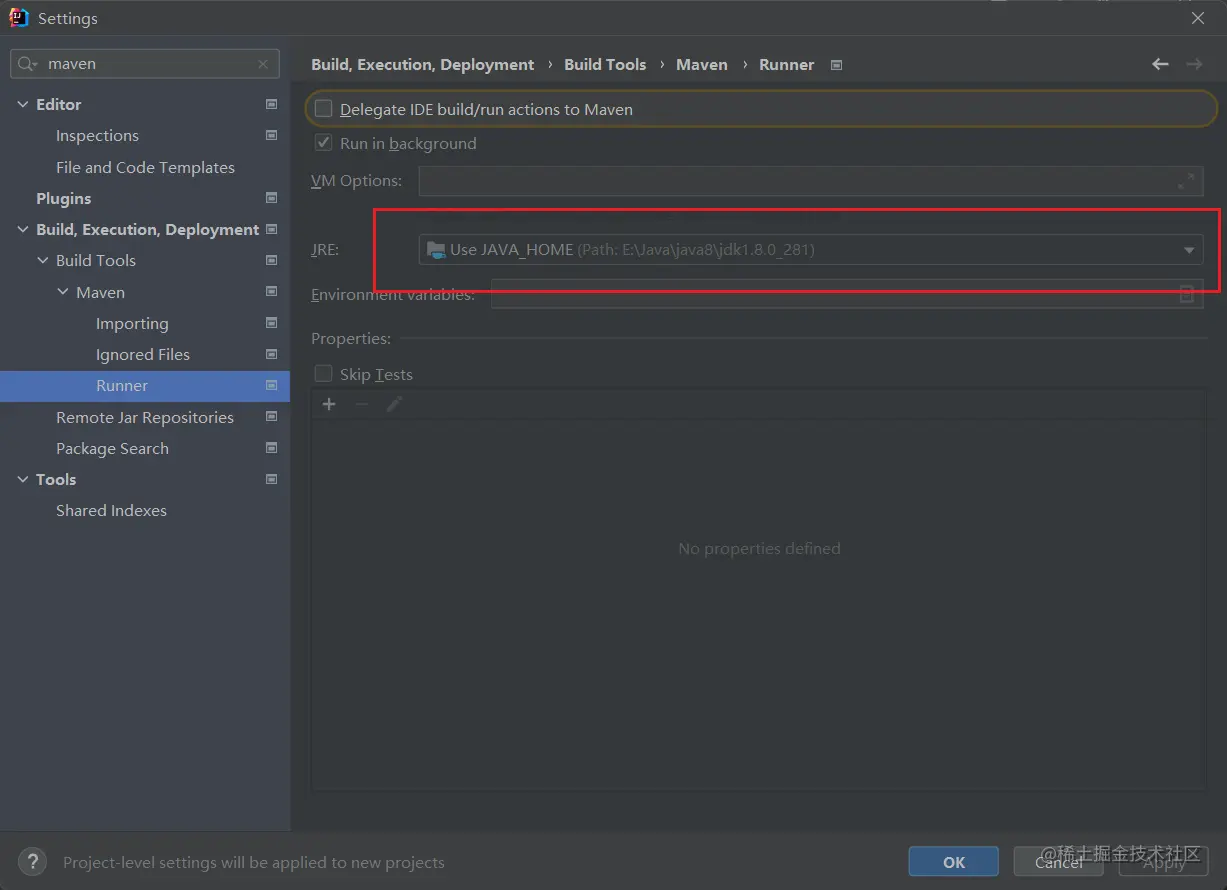The width and height of the screenshot is (1227, 890).
Task: Enable the Skip Tests checkbox
Action: 323,374
